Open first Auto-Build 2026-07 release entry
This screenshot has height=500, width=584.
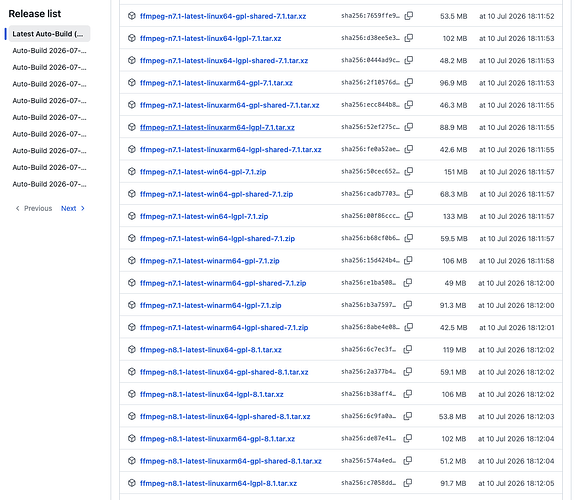pos(49,51)
